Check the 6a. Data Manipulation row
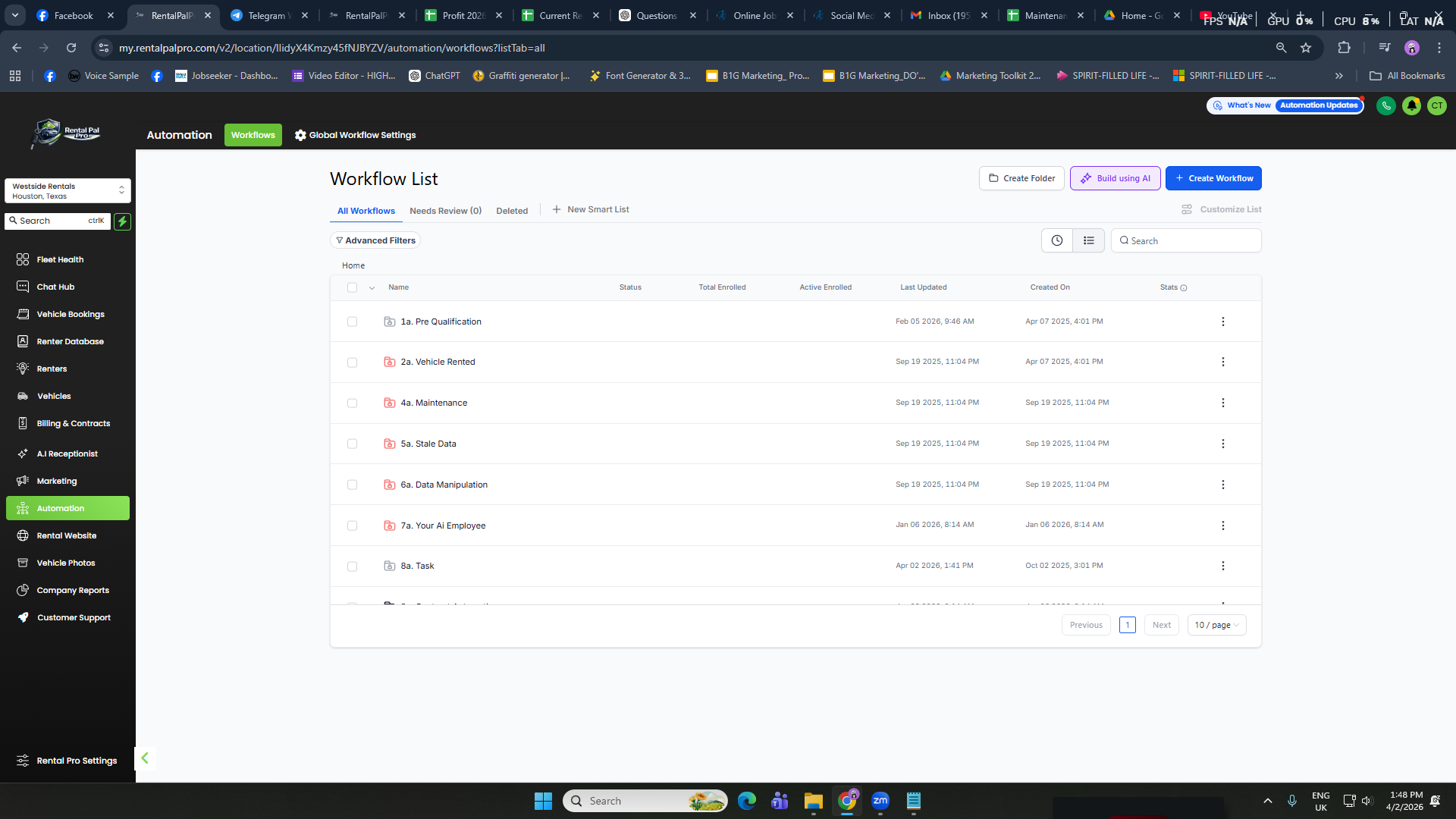The image size is (1456, 819). [x=352, y=485]
